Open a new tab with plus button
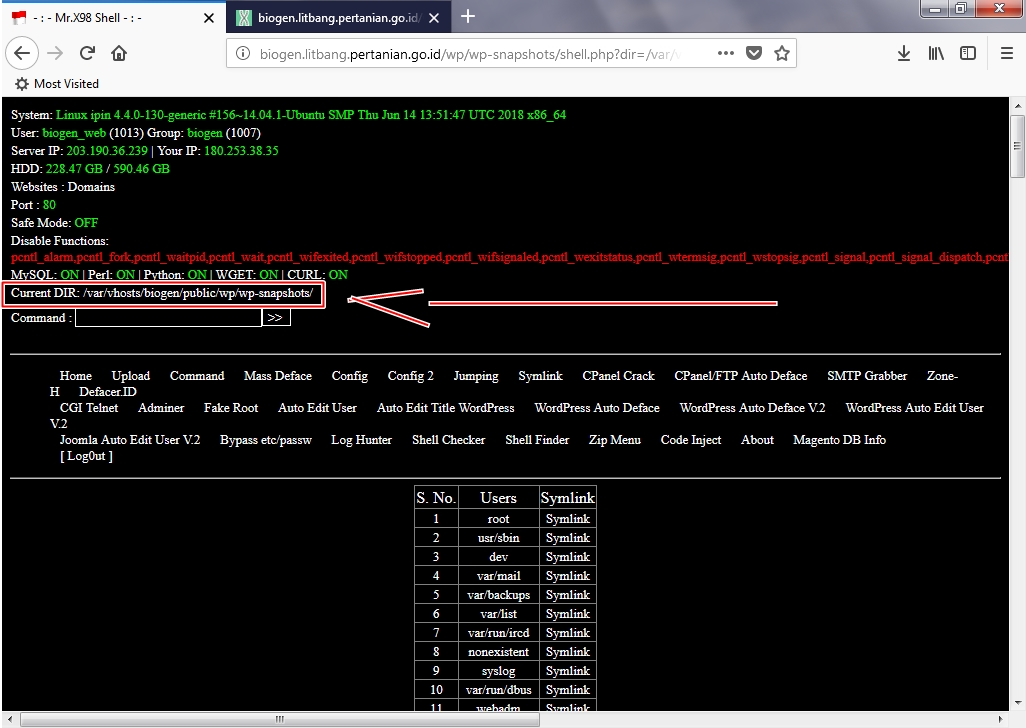Viewport: 1026px width, 728px height. [x=468, y=17]
